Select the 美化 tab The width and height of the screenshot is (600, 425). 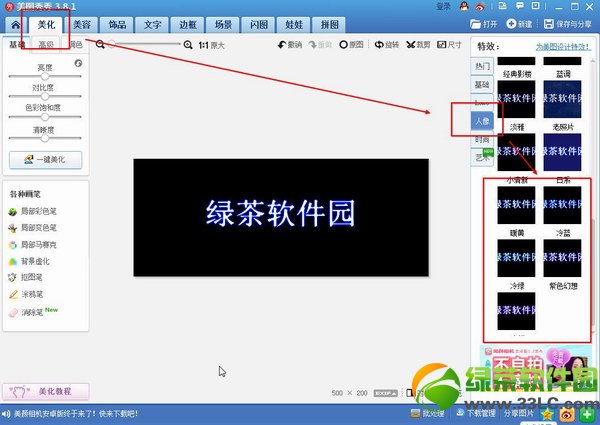coord(46,25)
